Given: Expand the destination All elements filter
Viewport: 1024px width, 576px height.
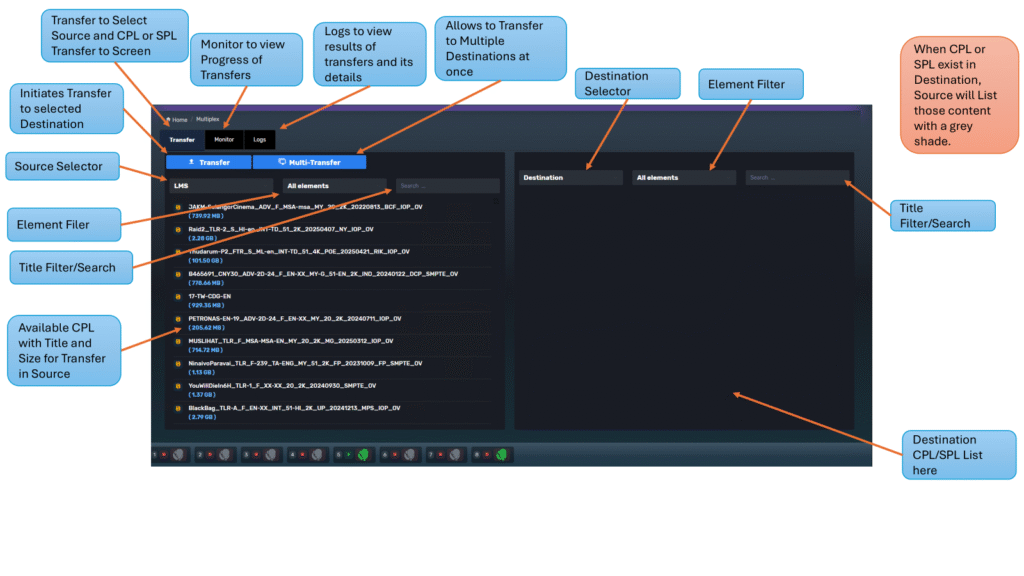Looking at the screenshot, I should pyautogui.click(x=685, y=178).
